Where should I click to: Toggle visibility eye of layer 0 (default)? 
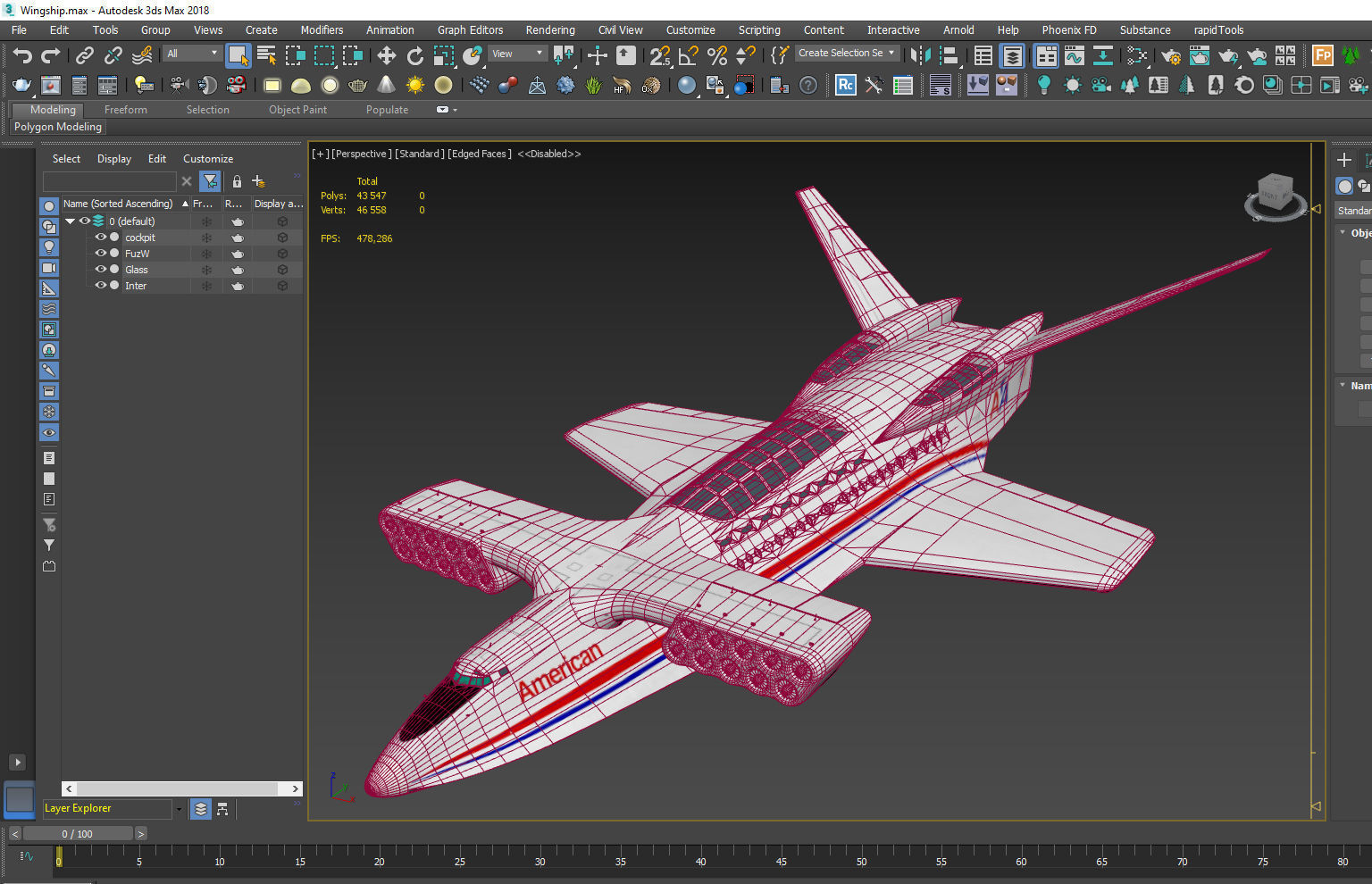(x=85, y=221)
